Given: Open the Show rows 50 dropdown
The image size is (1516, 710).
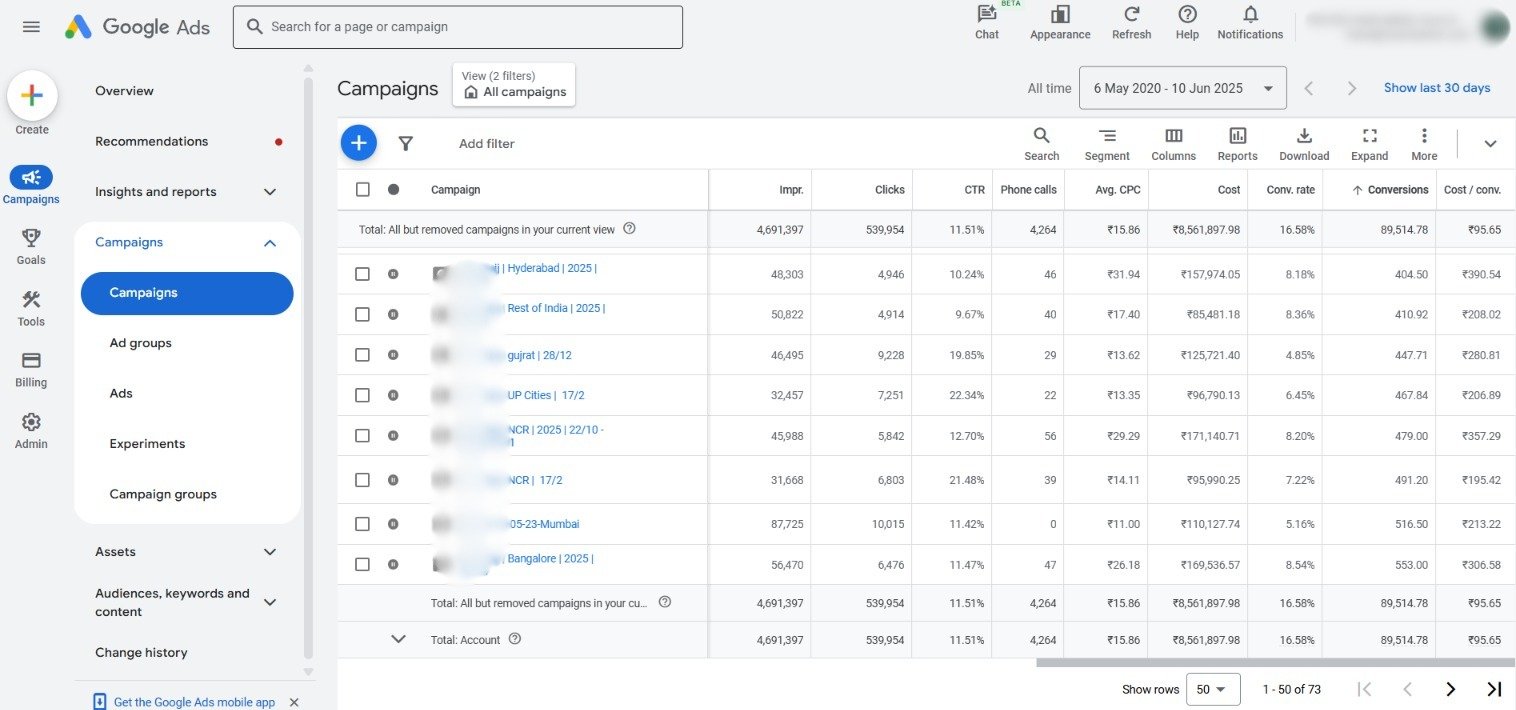Looking at the screenshot, I should tap(1212, 689).
